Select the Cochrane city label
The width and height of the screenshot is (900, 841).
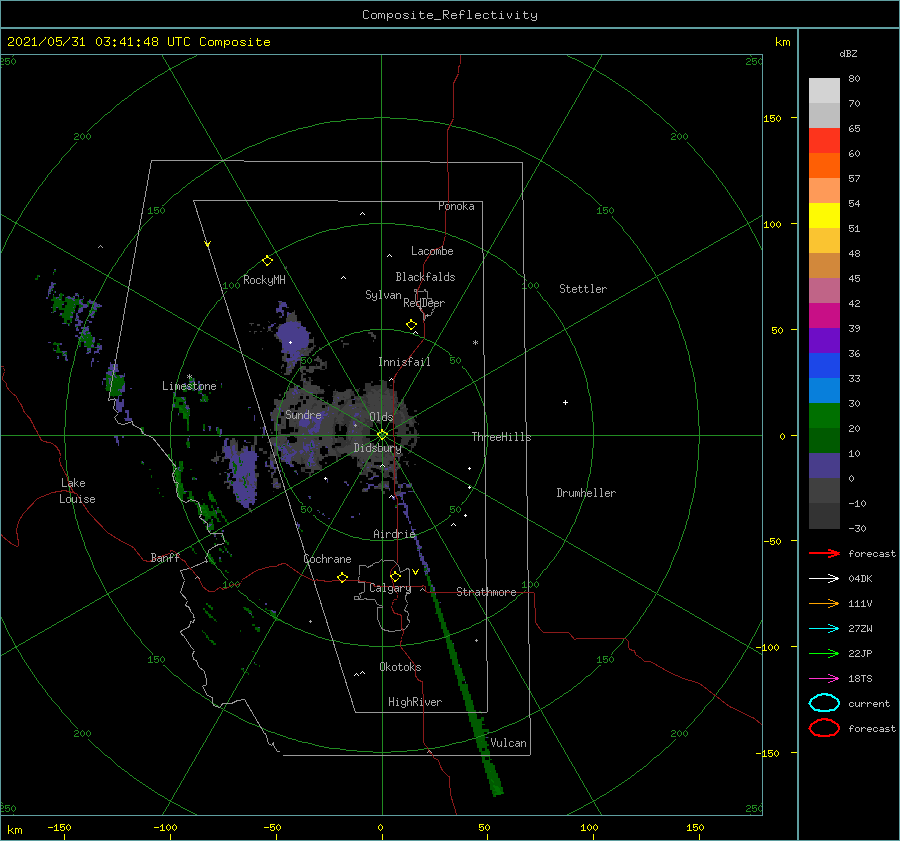click(x=327, y=559)
